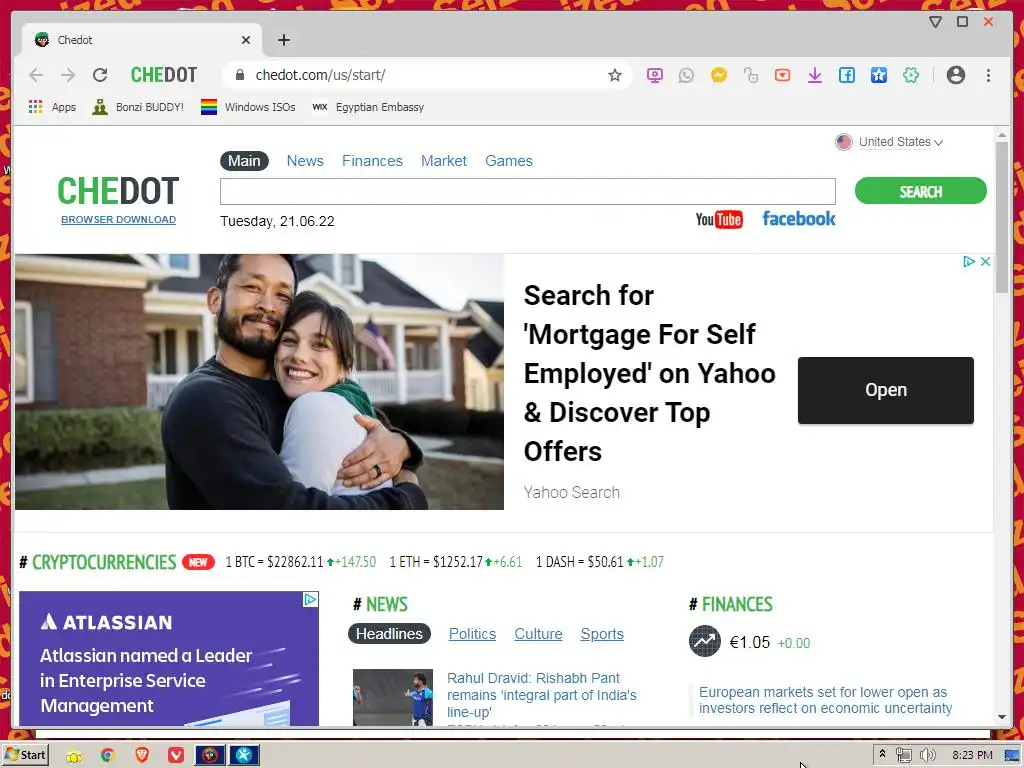Open Egyptian Embassy bookmark

click(x=368, y=107)
